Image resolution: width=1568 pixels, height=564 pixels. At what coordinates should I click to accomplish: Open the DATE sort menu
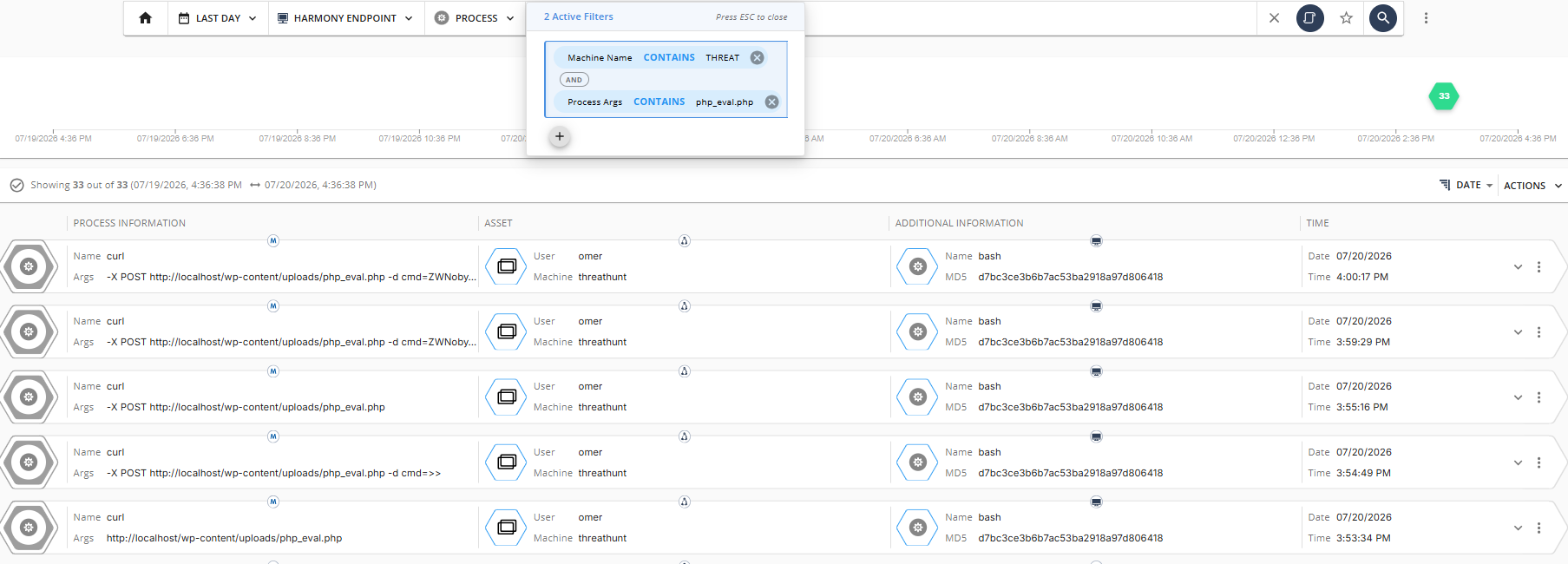point(1466,185)
